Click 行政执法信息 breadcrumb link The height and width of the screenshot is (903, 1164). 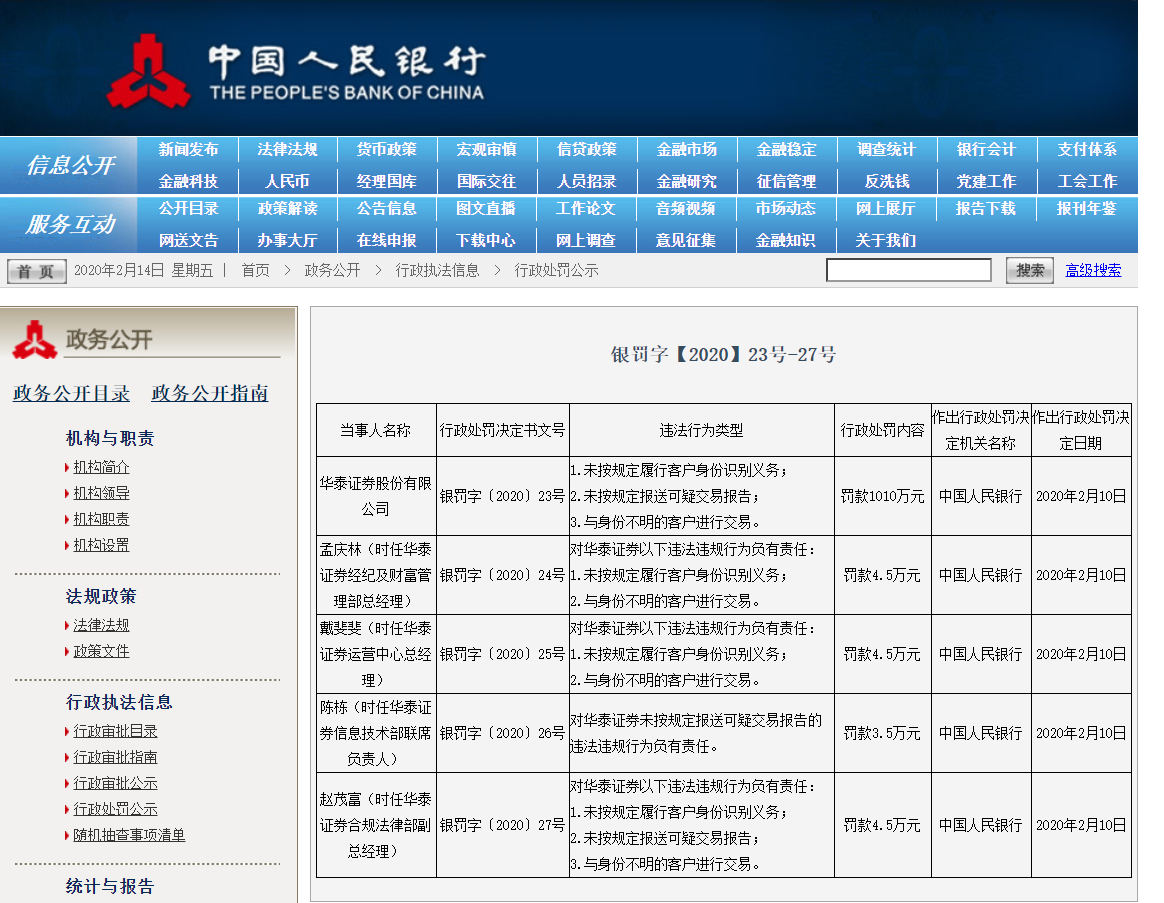(x=437, y=270)
